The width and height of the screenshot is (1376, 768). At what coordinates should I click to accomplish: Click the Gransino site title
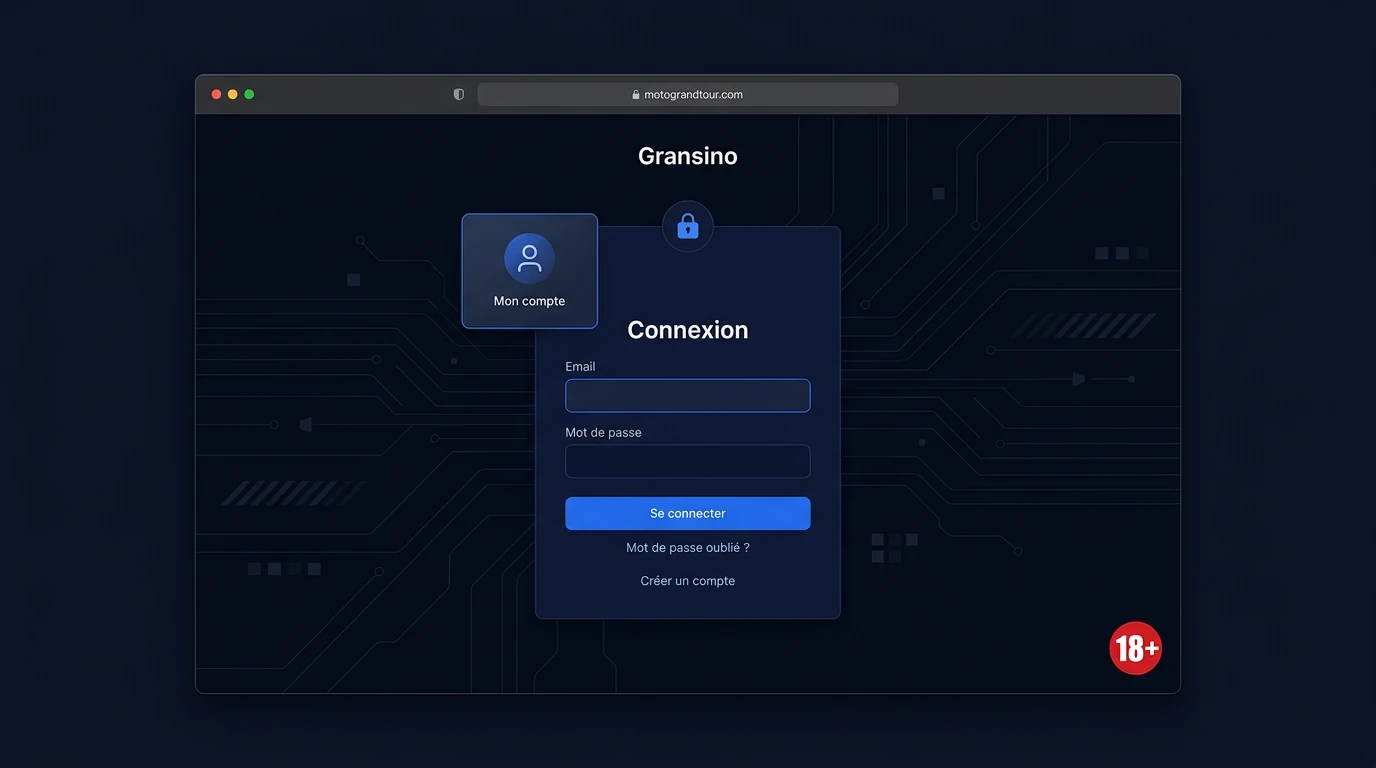(687, 156)
